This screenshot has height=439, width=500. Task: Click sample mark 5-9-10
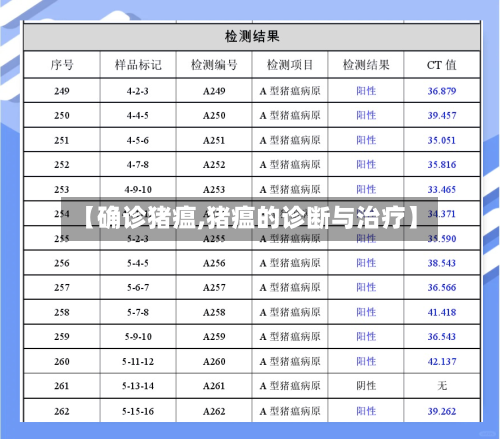click(x=138, y=337)
